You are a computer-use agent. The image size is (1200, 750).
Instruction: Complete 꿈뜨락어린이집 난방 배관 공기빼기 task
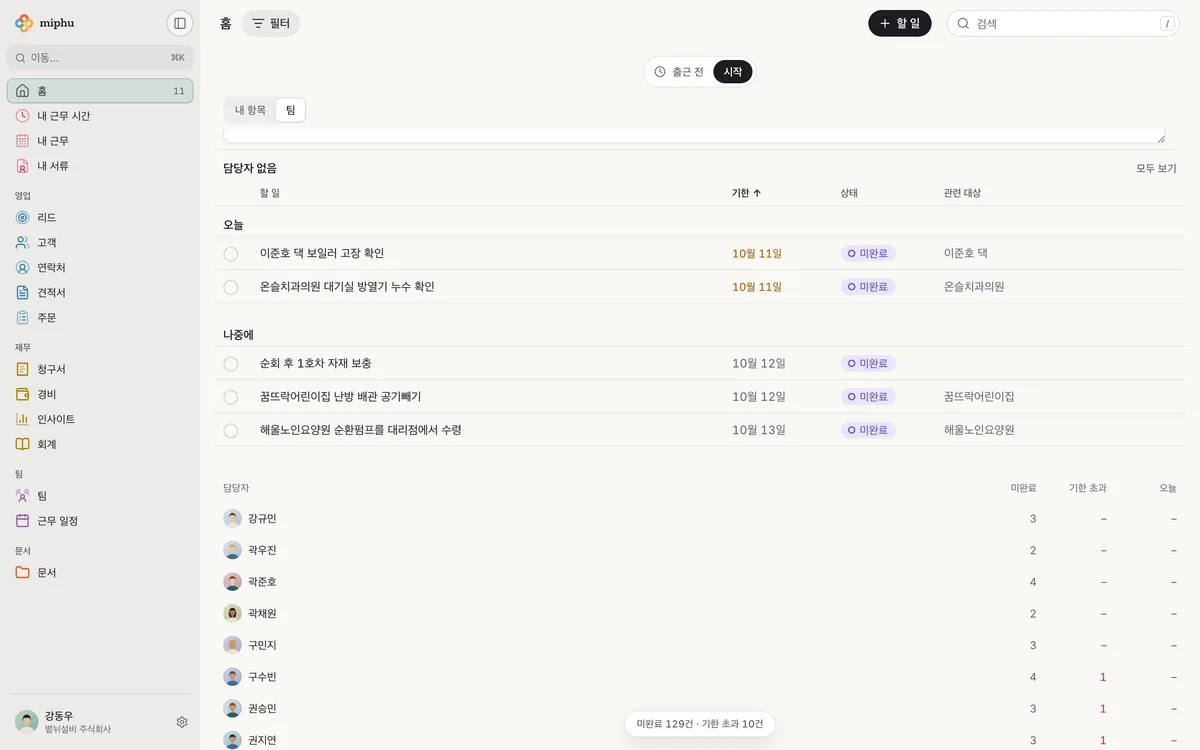tap(231, 397)
